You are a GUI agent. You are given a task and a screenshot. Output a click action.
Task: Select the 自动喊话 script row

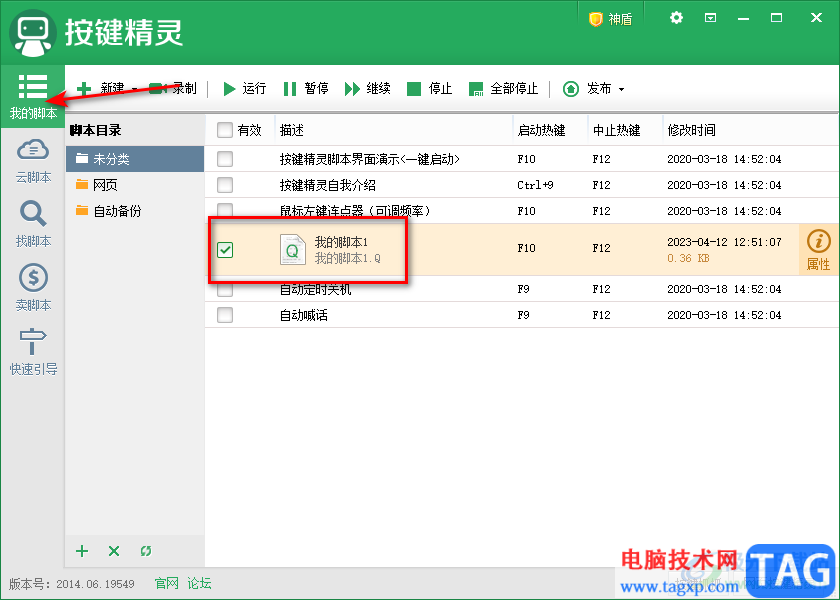pyautogui.click(x=522, y=315)
